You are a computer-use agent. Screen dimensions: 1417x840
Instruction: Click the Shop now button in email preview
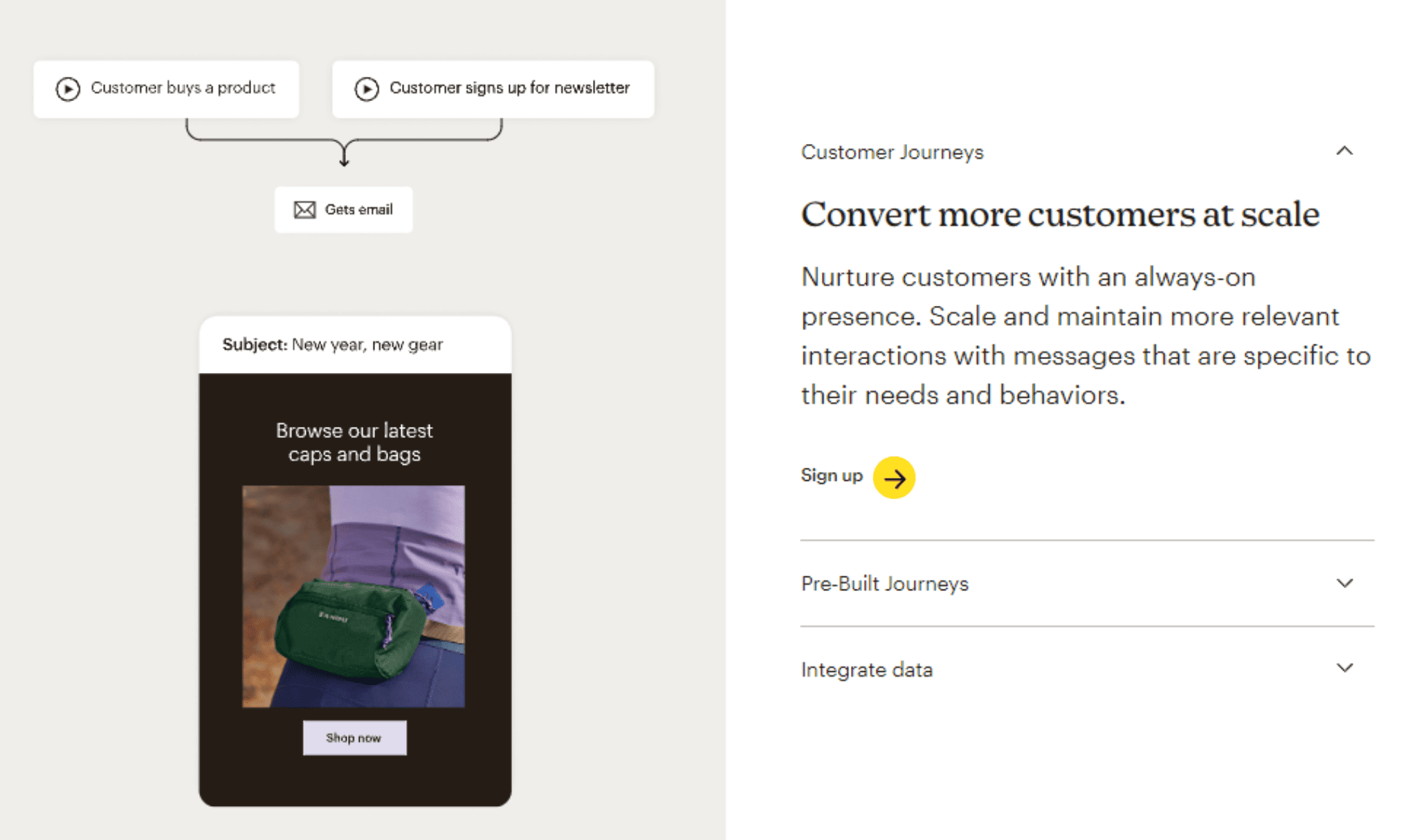click(354, 738)
